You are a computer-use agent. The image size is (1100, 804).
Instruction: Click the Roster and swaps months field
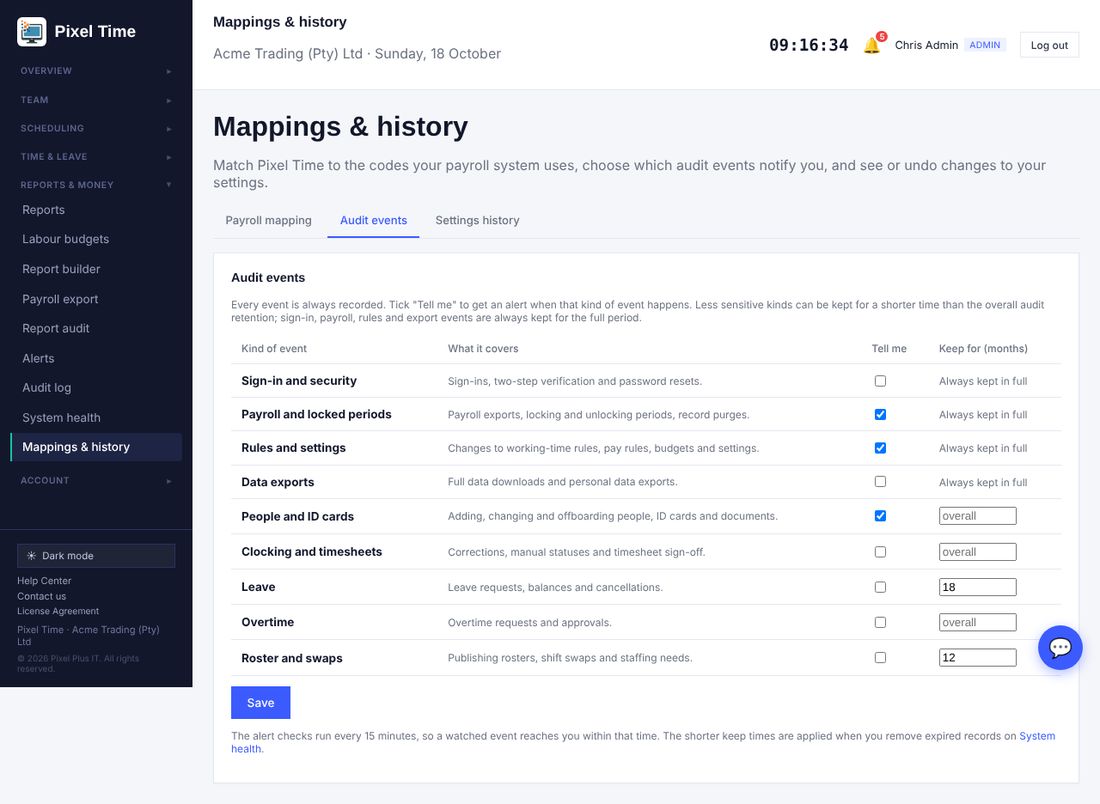tap(977, 657)
